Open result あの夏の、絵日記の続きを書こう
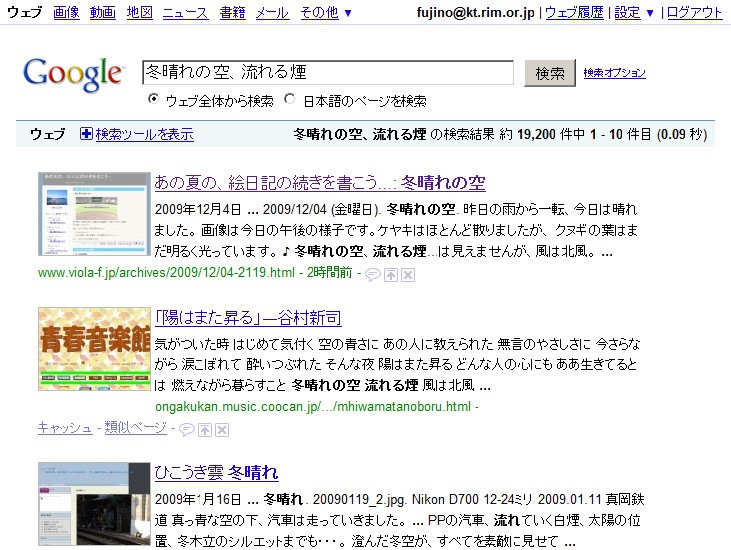 320,182
